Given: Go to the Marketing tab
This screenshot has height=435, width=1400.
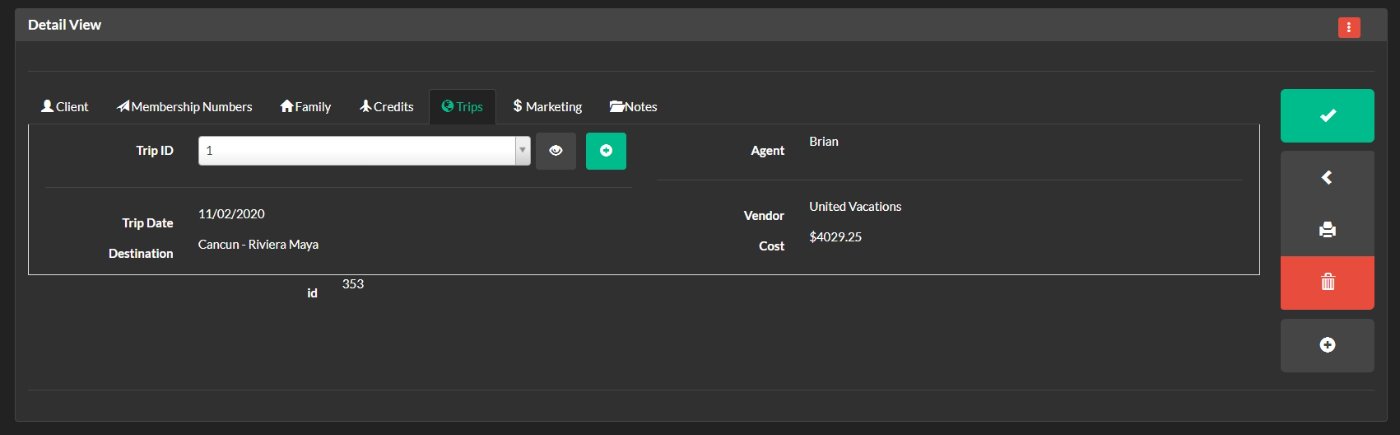Looking at the screenshot, I should pos(547,107).
